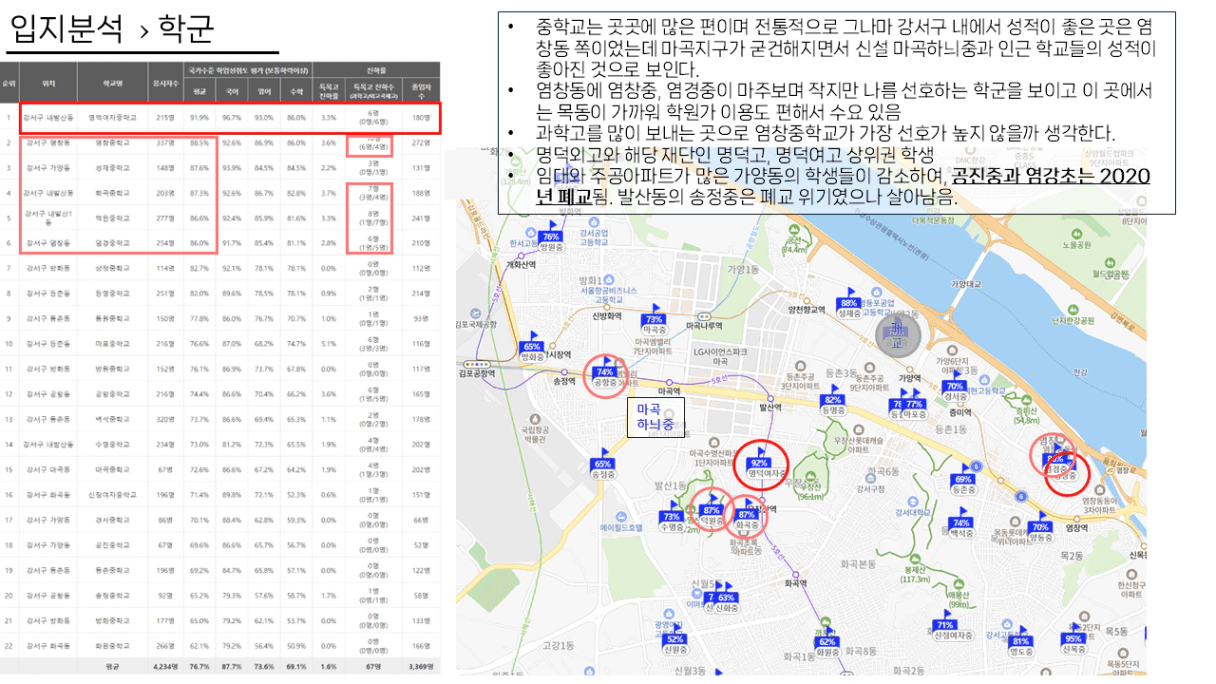Click the 가양대교 bridge label on the map

[x=967, y=283]
